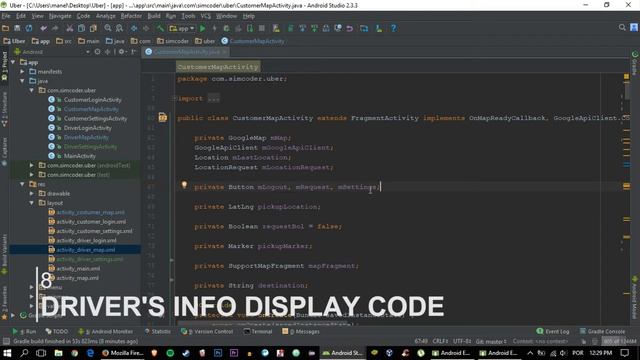Click the Copy toolbar icon
Screen dimensions: 640x360
(x=82, y=28)
